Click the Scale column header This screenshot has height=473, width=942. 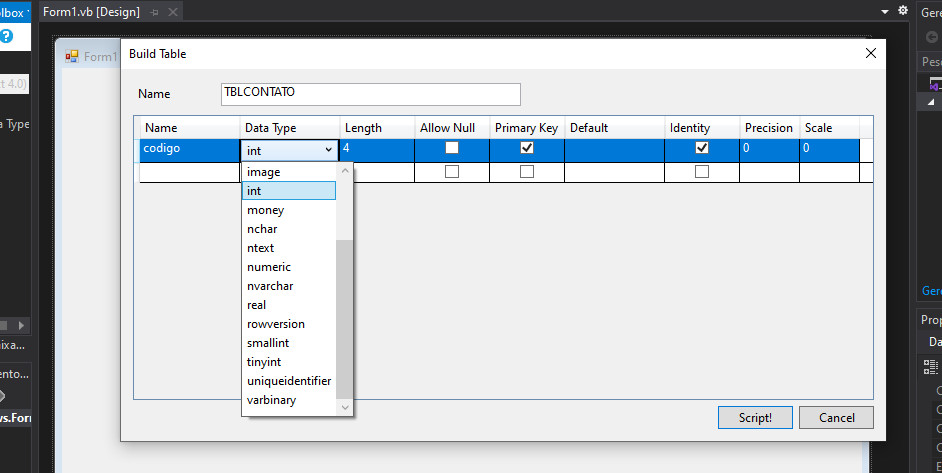(x=830, y=128)
